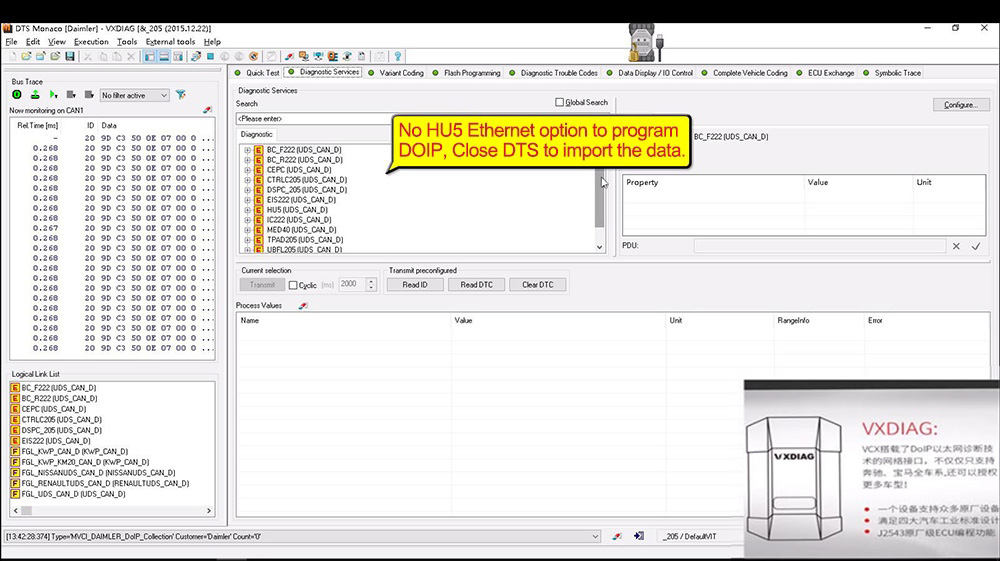Click the PDU input field
Screen dimensions: 1000x561
pos(820,246)
